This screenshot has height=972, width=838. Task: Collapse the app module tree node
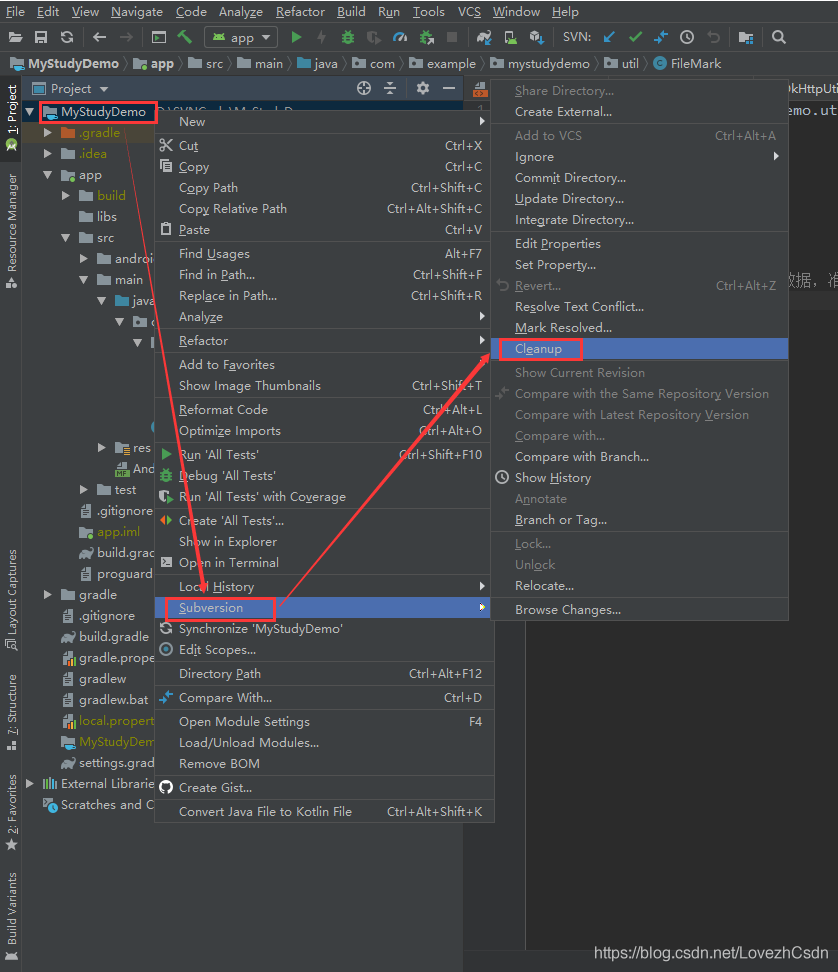click(48, 175)
